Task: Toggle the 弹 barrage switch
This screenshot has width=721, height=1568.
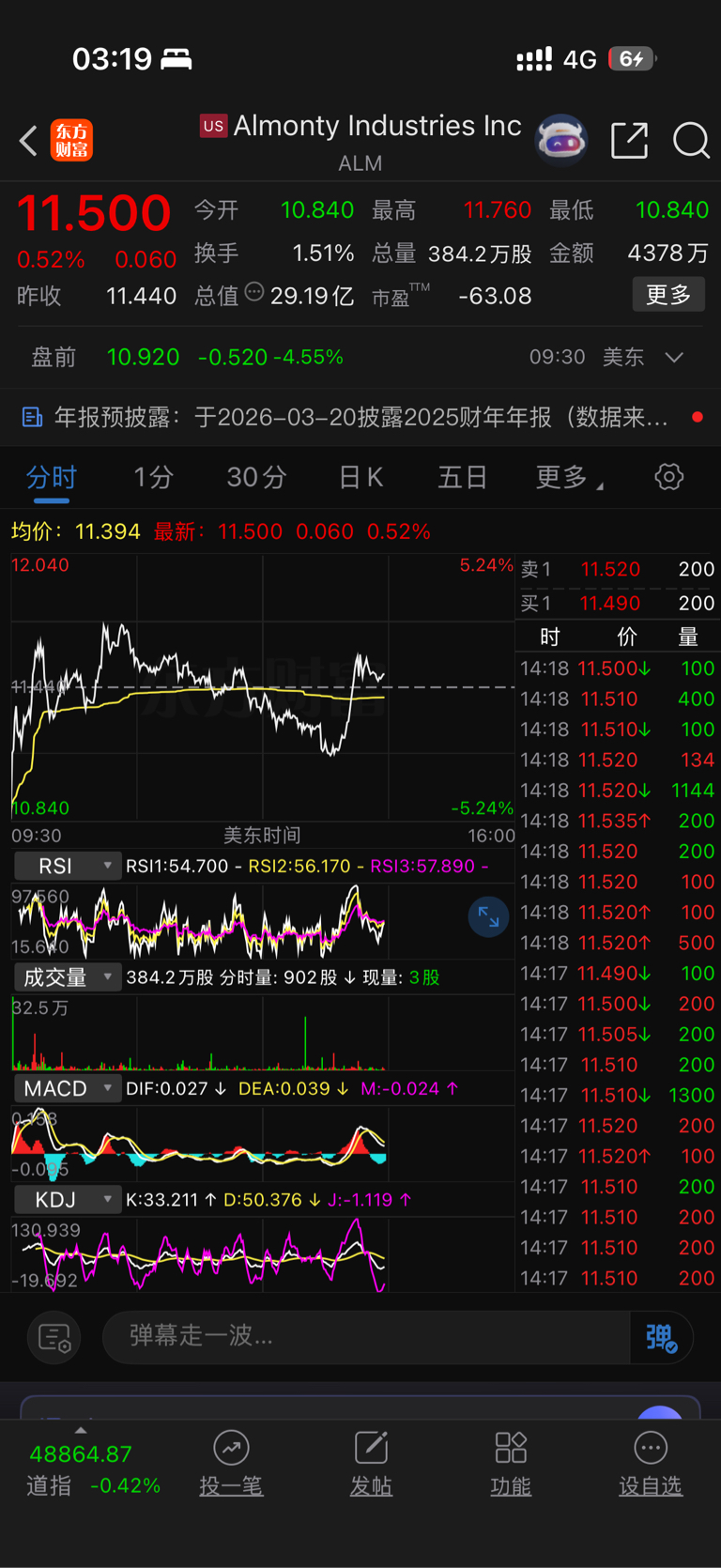Action: pos(661,1337)
